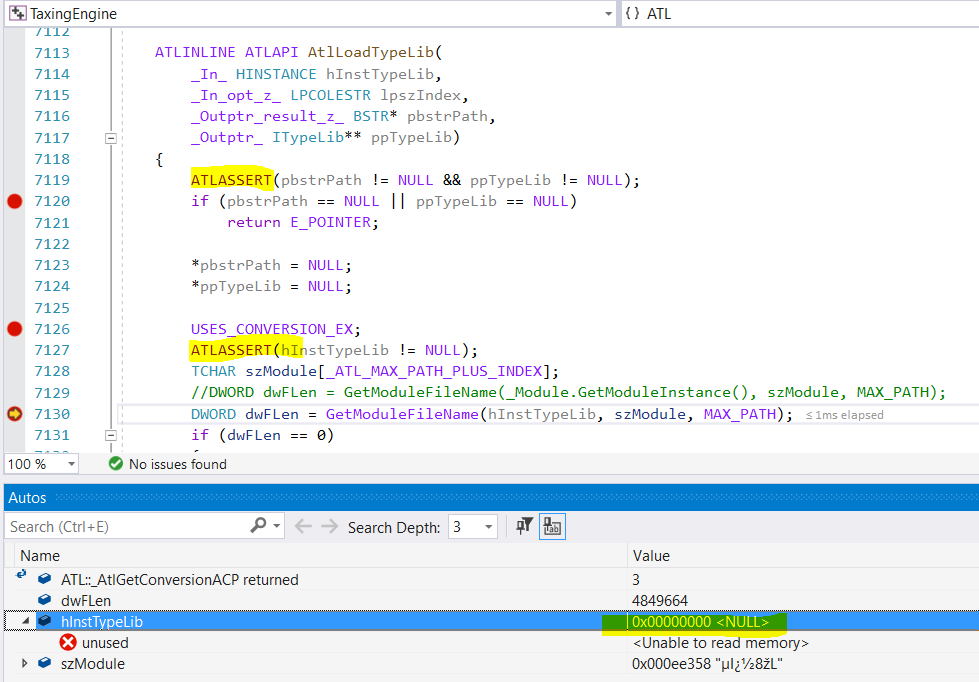Click the magnifier search icon in Autos

(x=258, y=526)
